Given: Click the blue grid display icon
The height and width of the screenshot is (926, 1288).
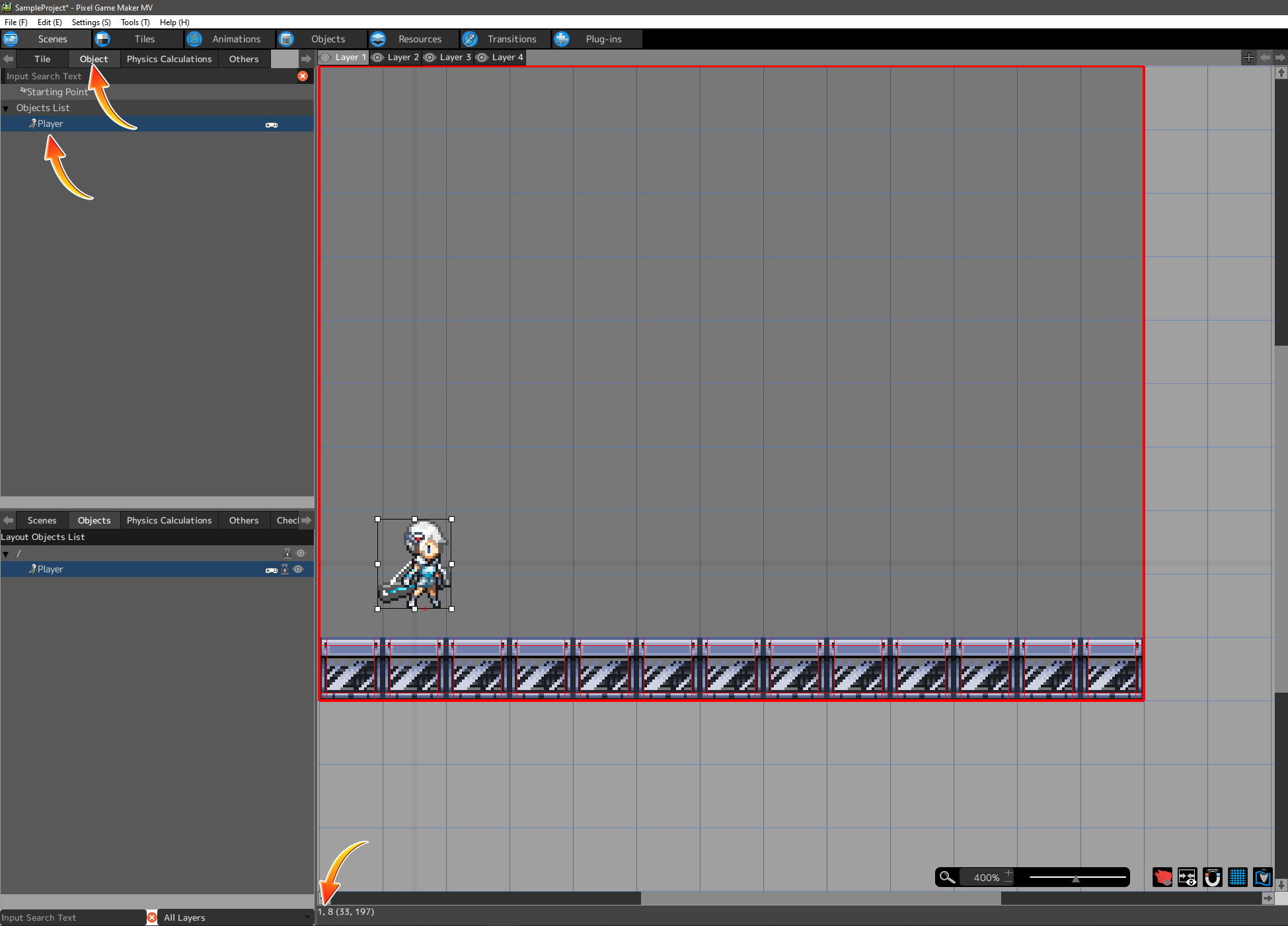Looking at the screenshot, I should click(x=1237, y=877).
